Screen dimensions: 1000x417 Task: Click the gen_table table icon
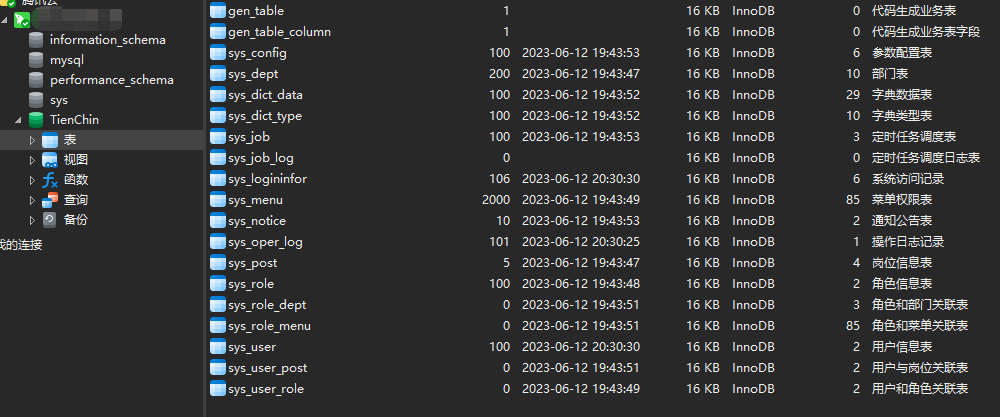tap(218, 11)
